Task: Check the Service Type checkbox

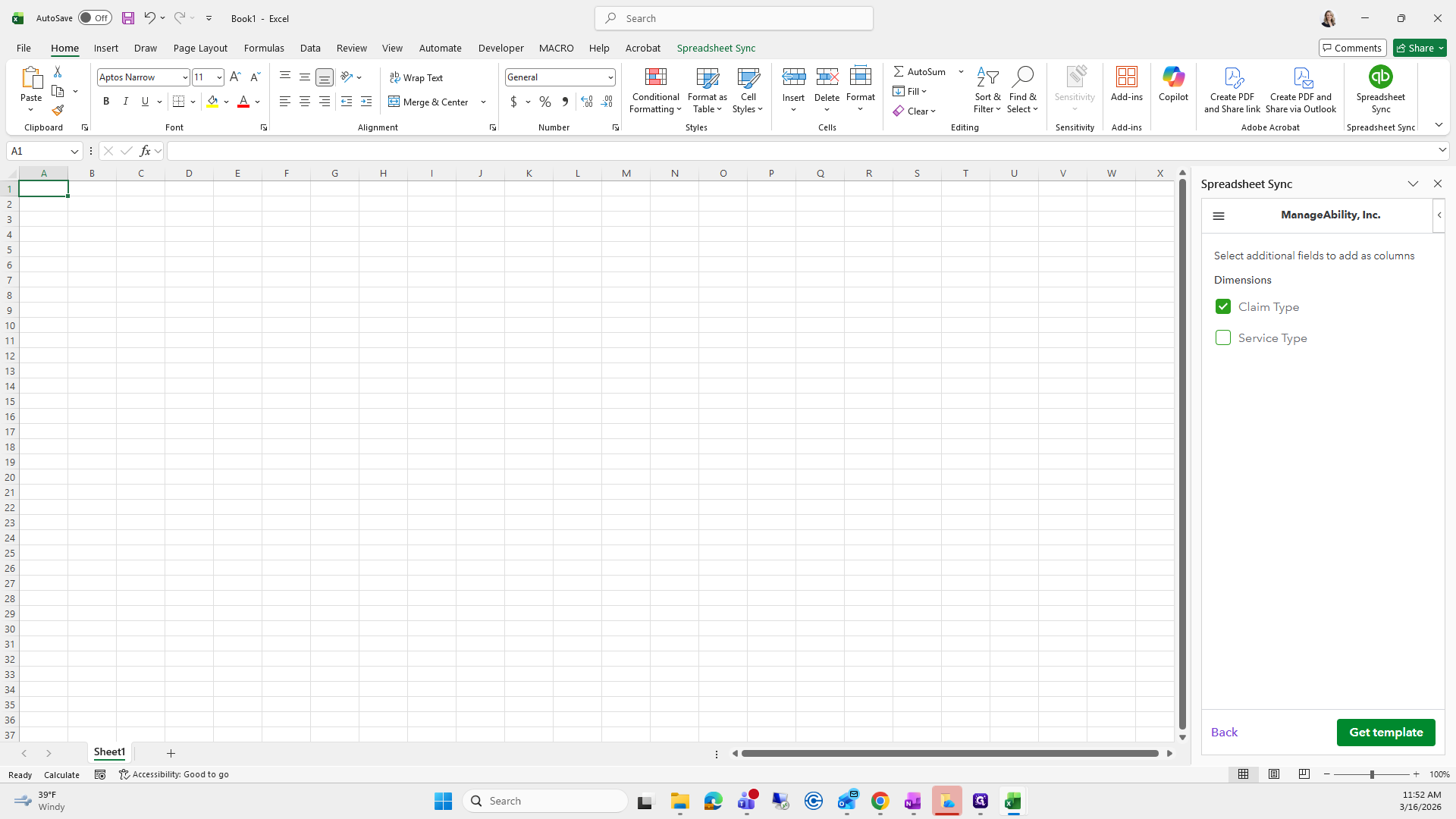Action: (1222, 337)
